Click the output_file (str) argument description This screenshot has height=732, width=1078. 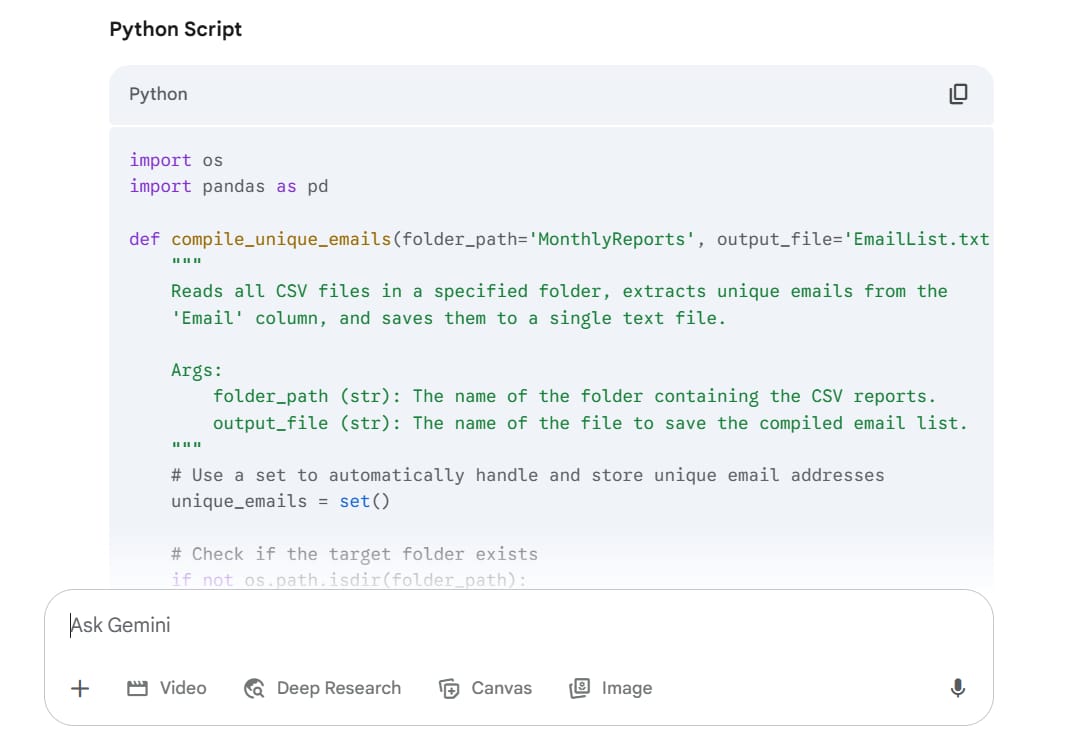pos(590,423)
